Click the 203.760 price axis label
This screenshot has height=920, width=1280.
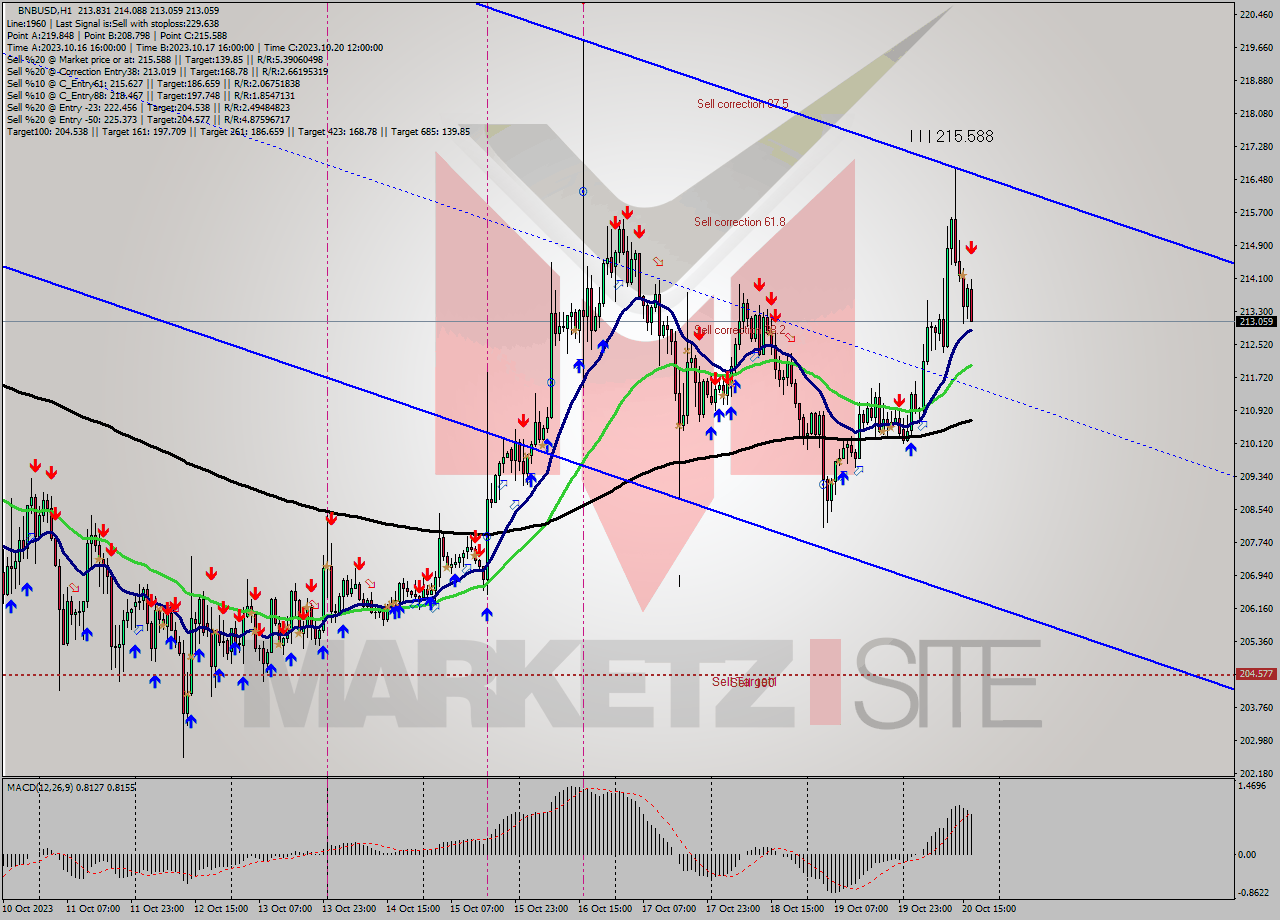[1256, 708]
